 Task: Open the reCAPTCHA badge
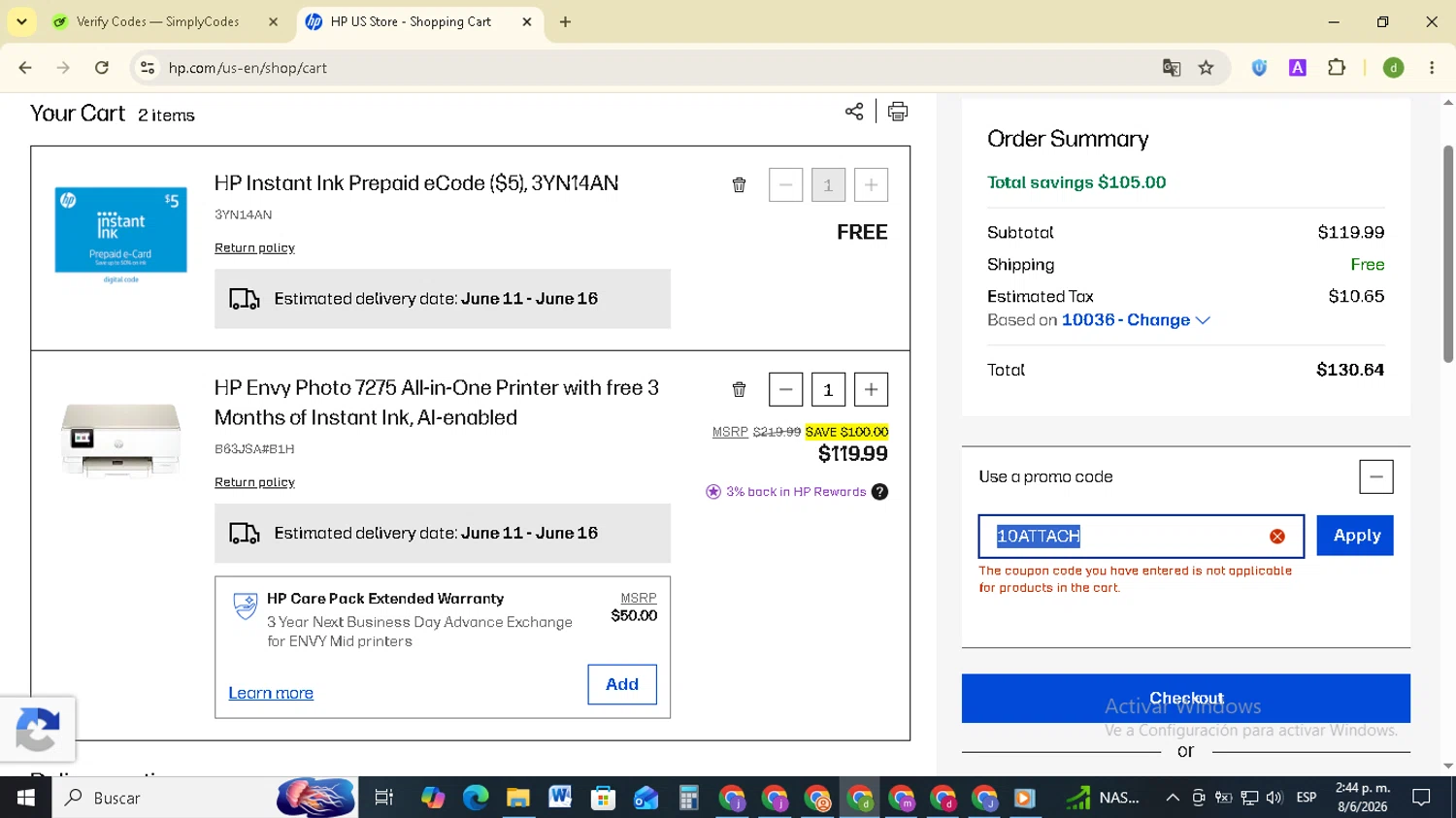(37, 729)
